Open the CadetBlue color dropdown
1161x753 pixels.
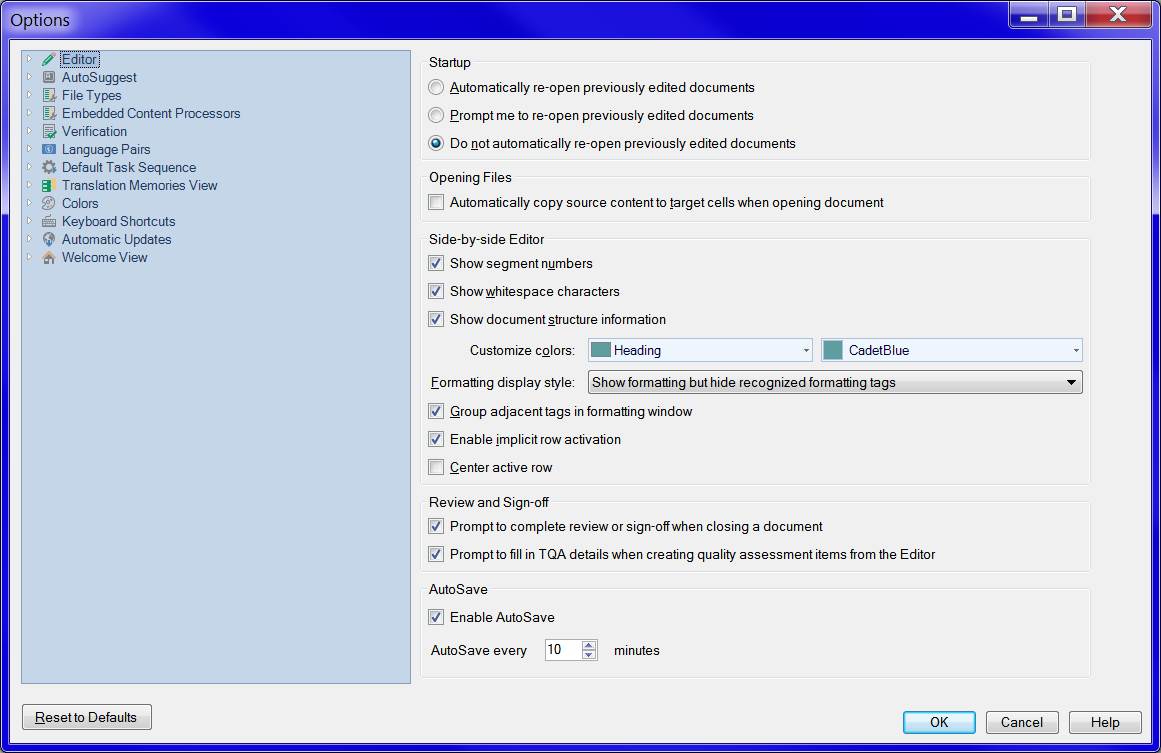(x=951, y=350)
